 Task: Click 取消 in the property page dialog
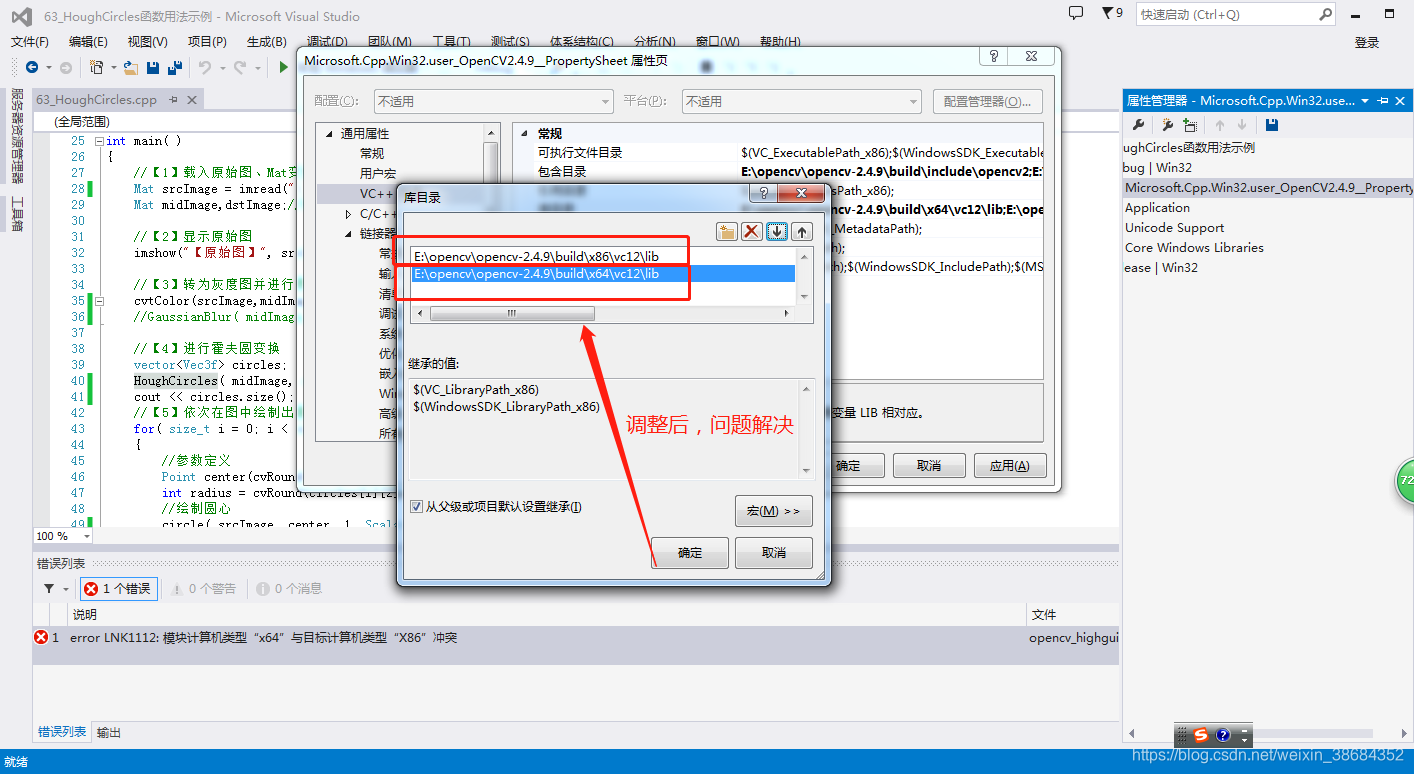point(929,465)
